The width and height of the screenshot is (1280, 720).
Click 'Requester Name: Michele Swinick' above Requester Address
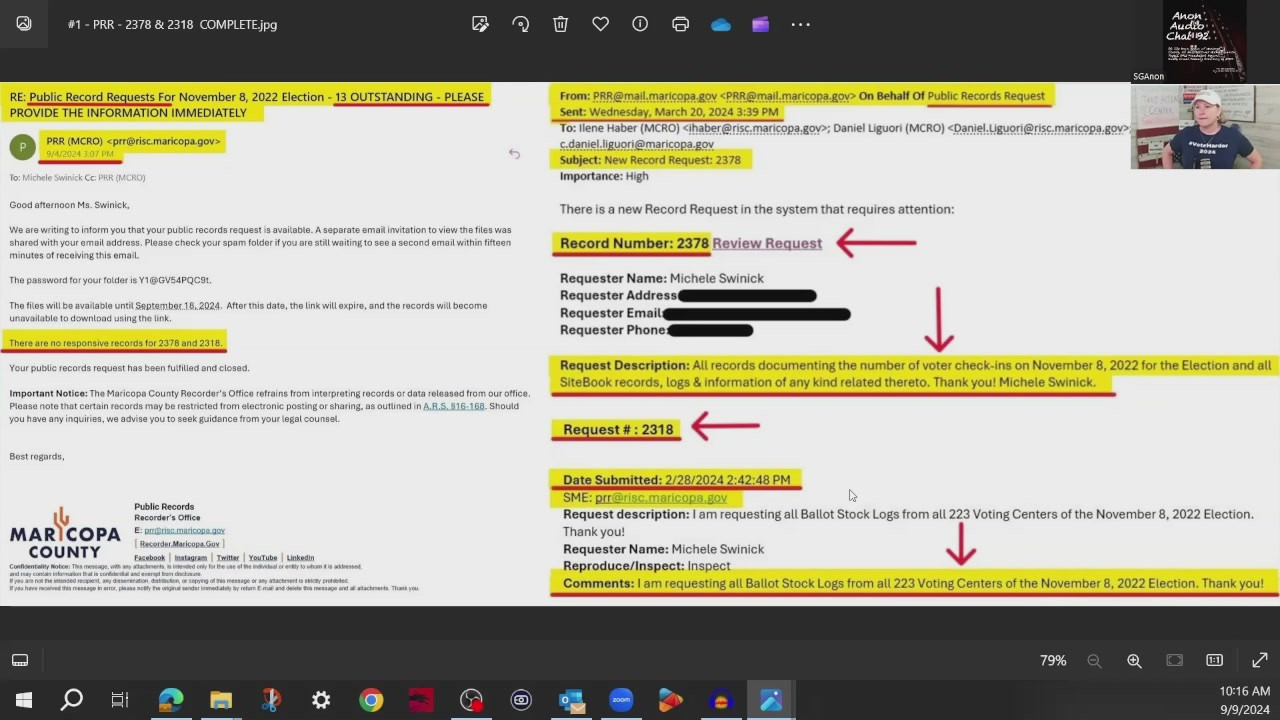pyautogui.click(x=661, y=278)
